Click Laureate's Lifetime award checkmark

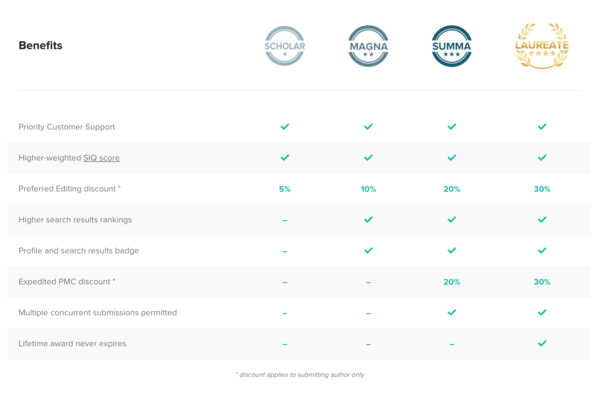click(x=542, y=344)
